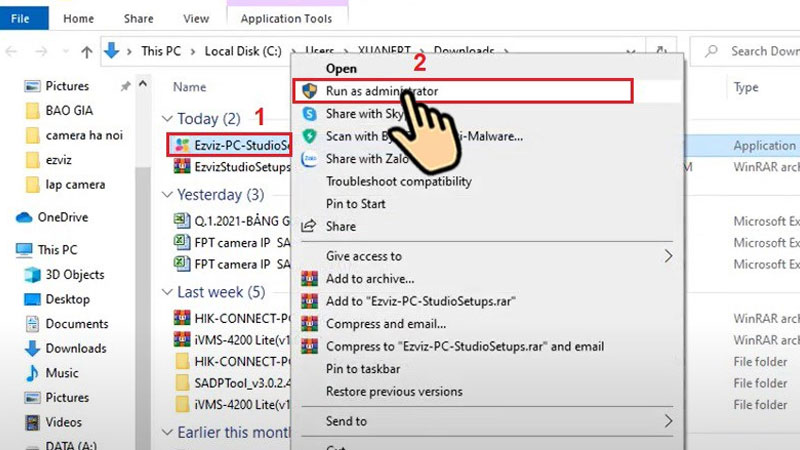Click the Zalo icon in context menu
The height and width of the screenshot is (450, 800).
(x=309, y=159)
